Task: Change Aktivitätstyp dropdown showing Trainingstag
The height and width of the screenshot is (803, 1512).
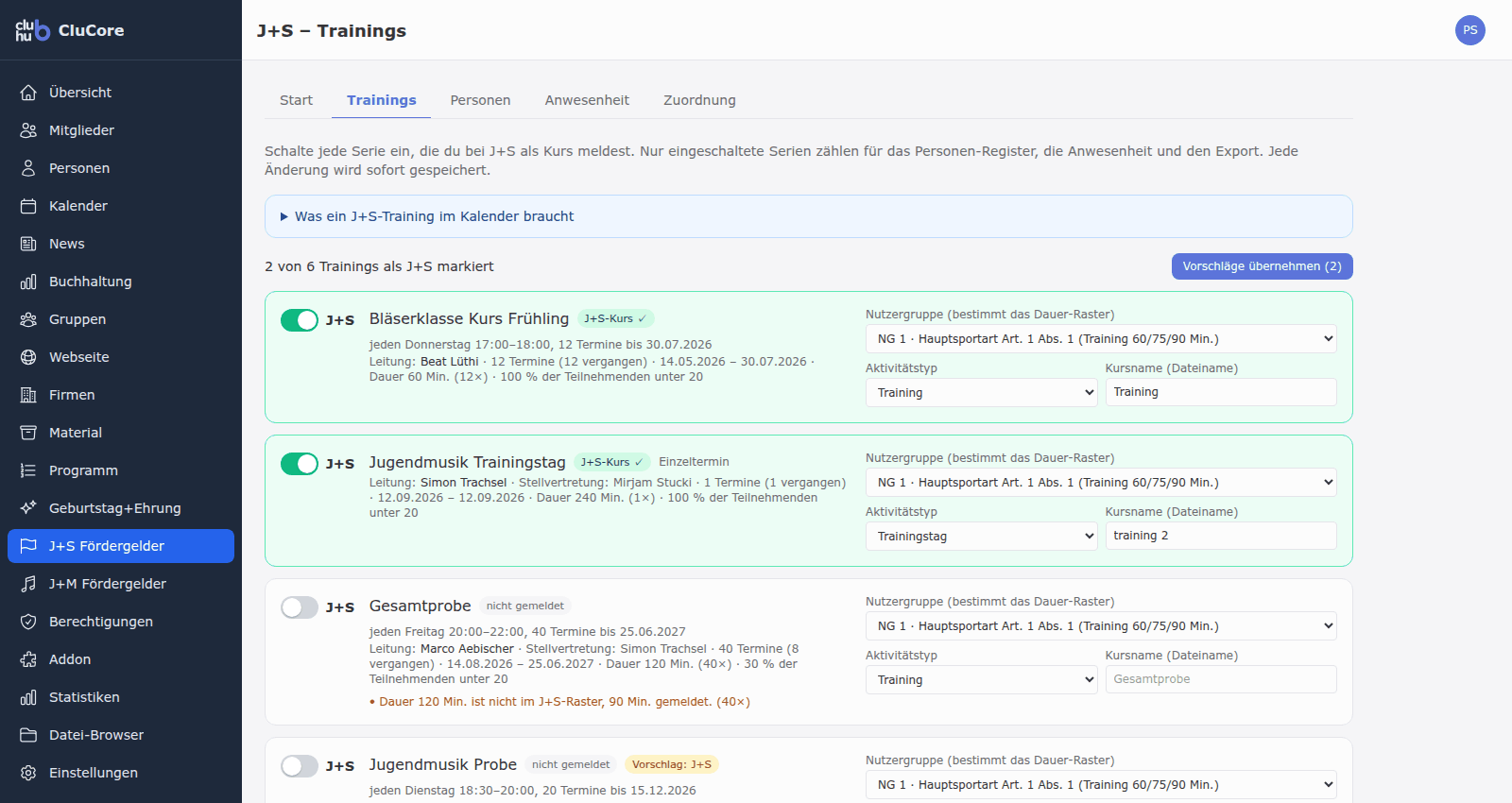Action: (982, 537)
